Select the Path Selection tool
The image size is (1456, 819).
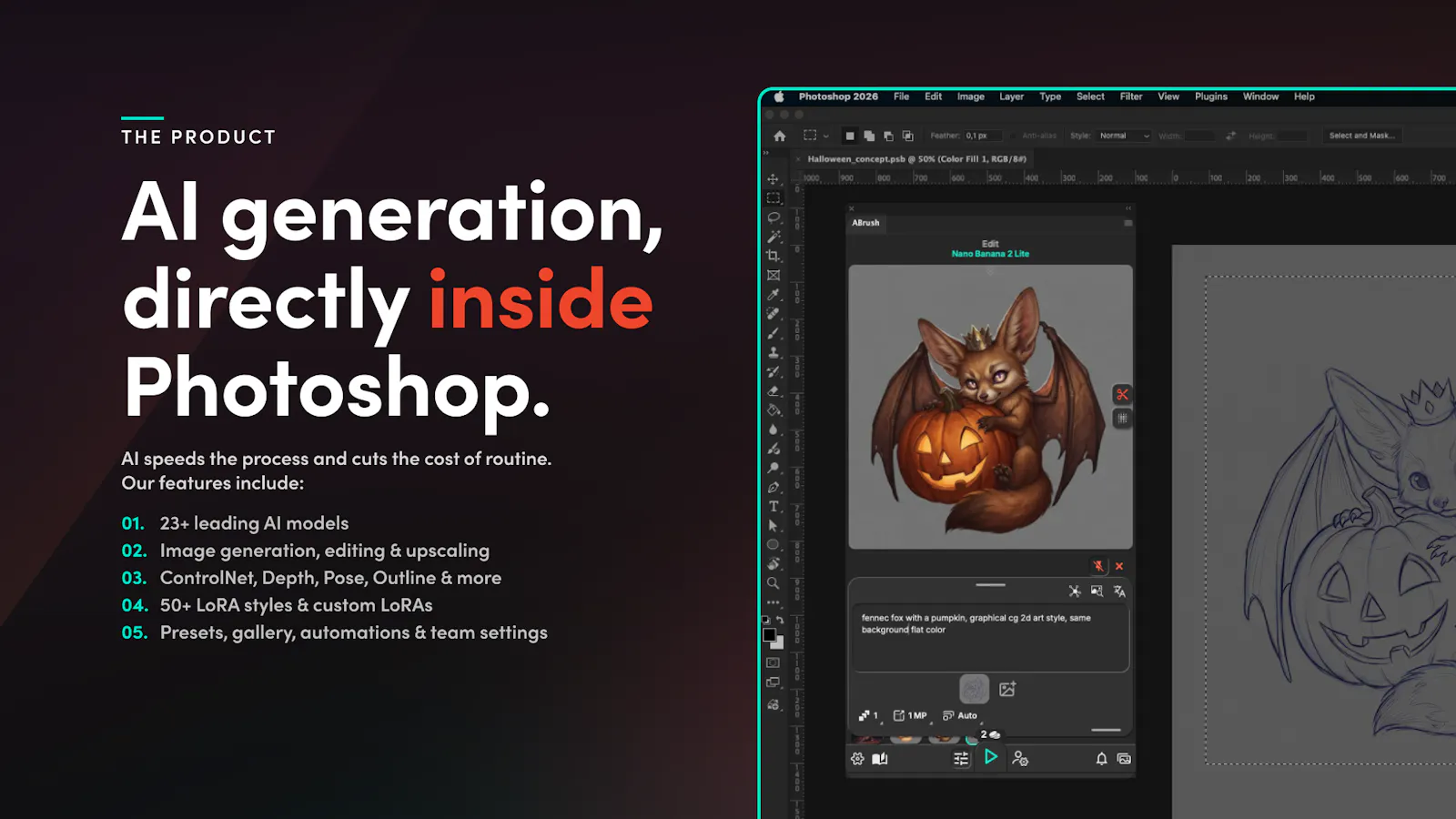tap(773, 525)
